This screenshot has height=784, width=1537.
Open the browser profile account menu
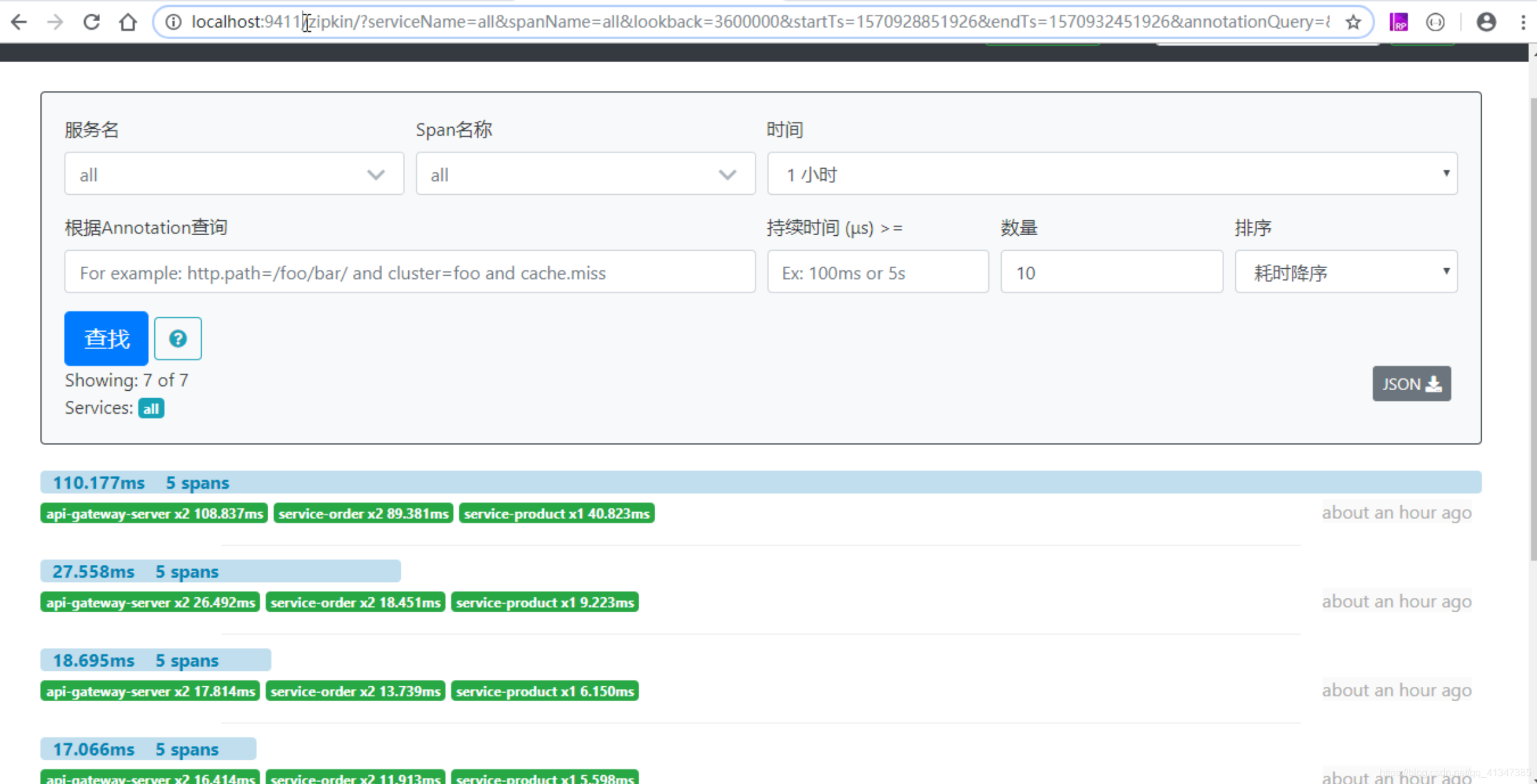click(x=1486, y=22)
